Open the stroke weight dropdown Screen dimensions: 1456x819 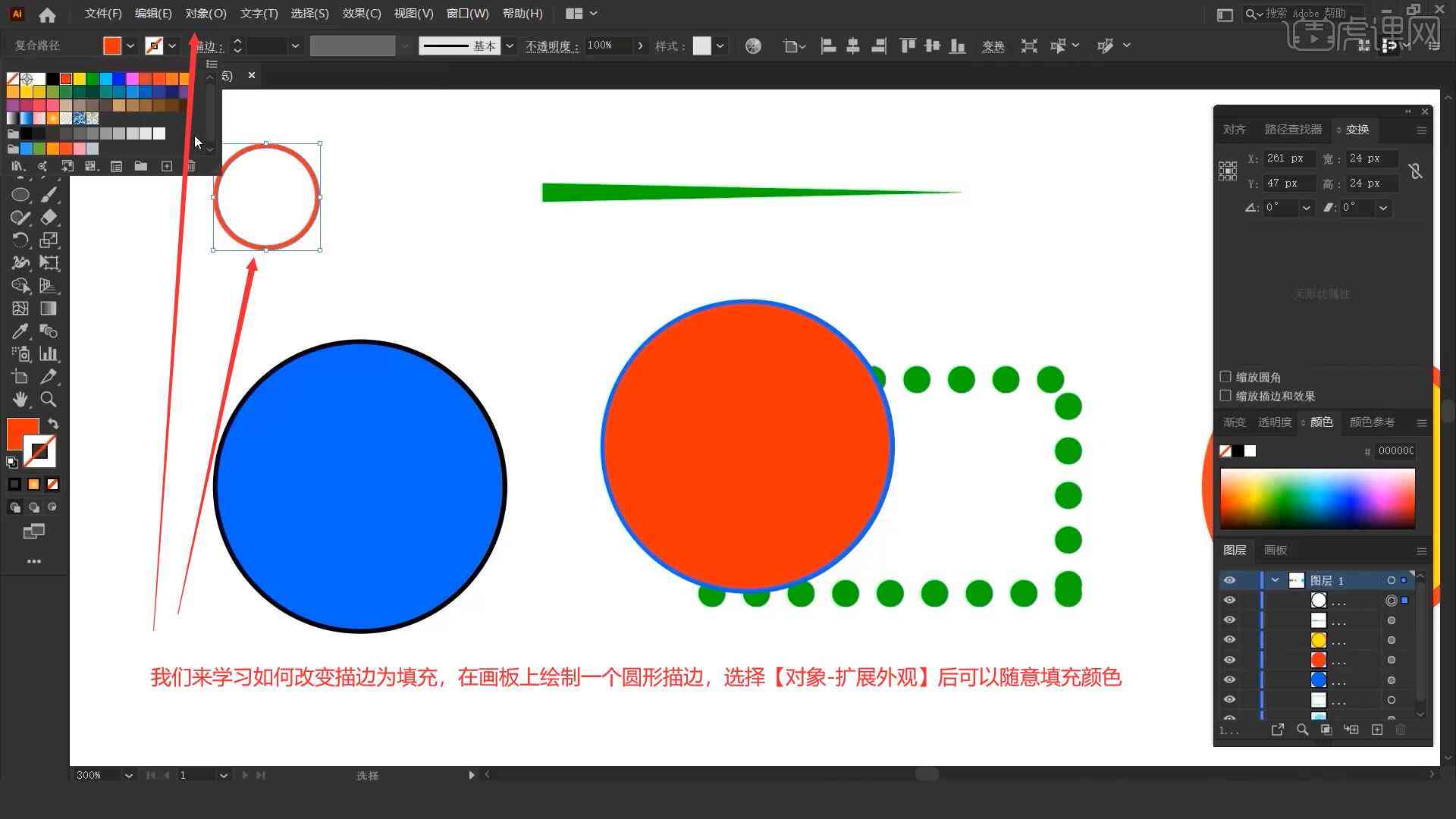pos(295,46)
